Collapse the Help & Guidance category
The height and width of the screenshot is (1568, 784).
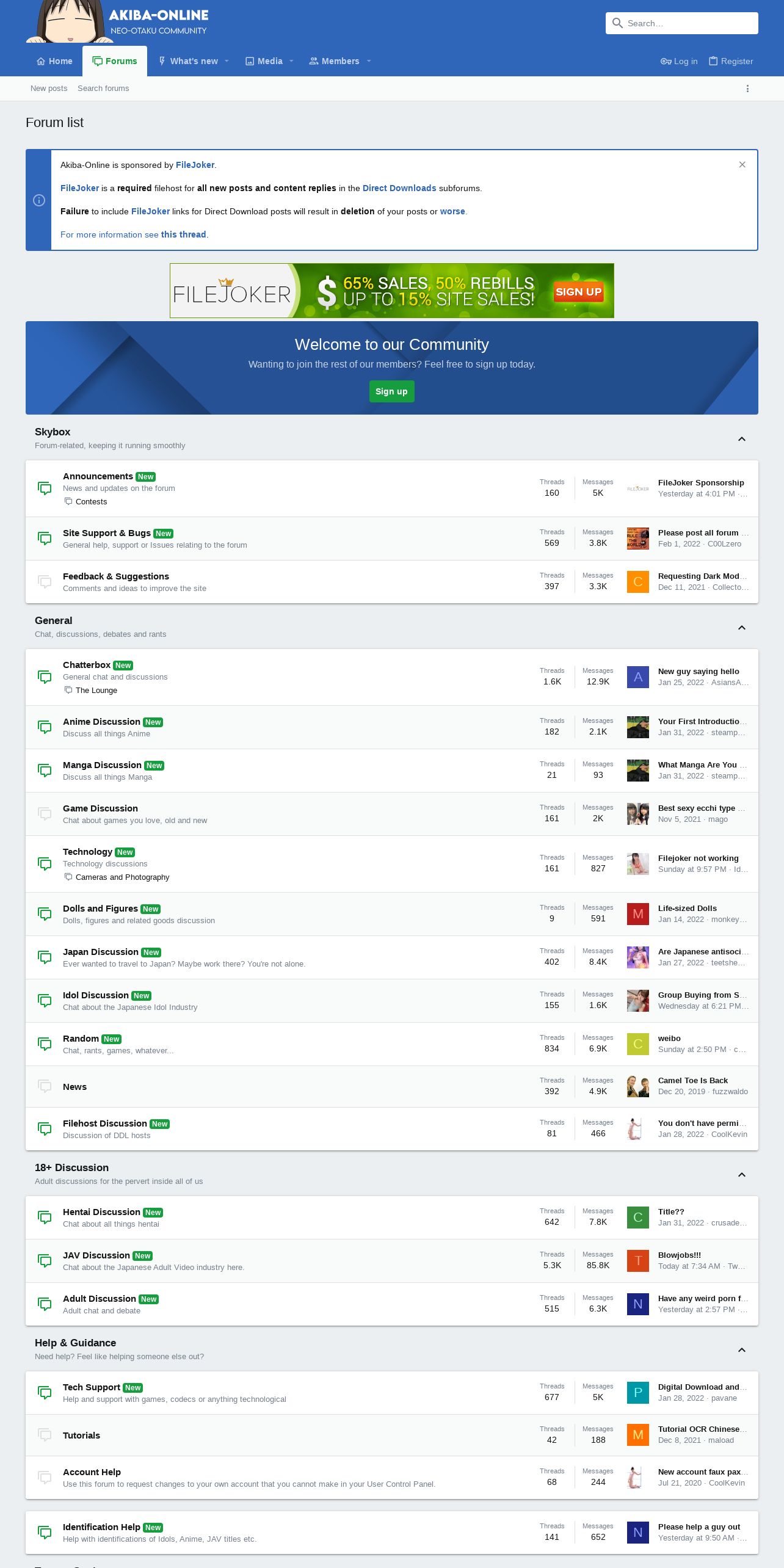[742, 1350]
